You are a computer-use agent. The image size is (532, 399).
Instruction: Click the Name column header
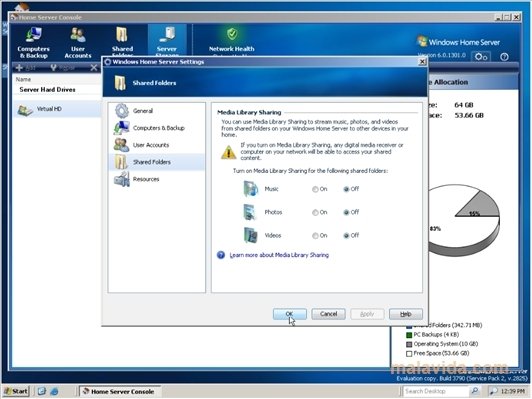coord(23,79)
